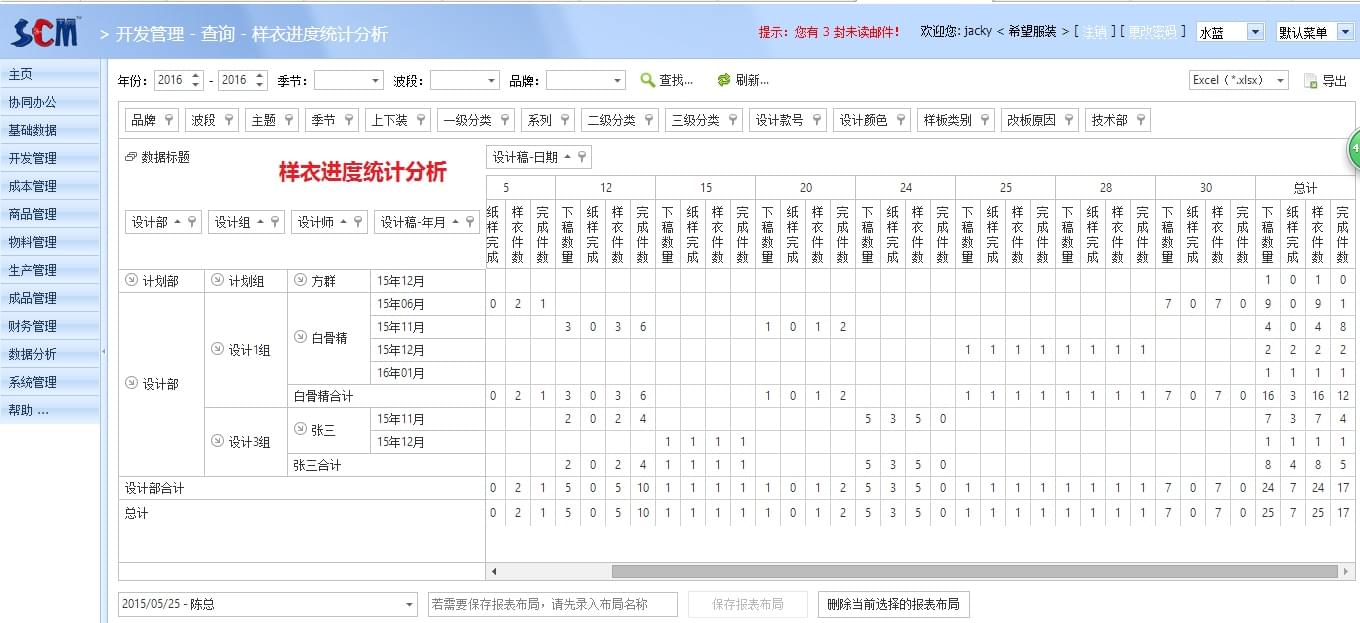
Task: Toggle ascending sort on 设计组 header
Action: (x=258, y=221)
